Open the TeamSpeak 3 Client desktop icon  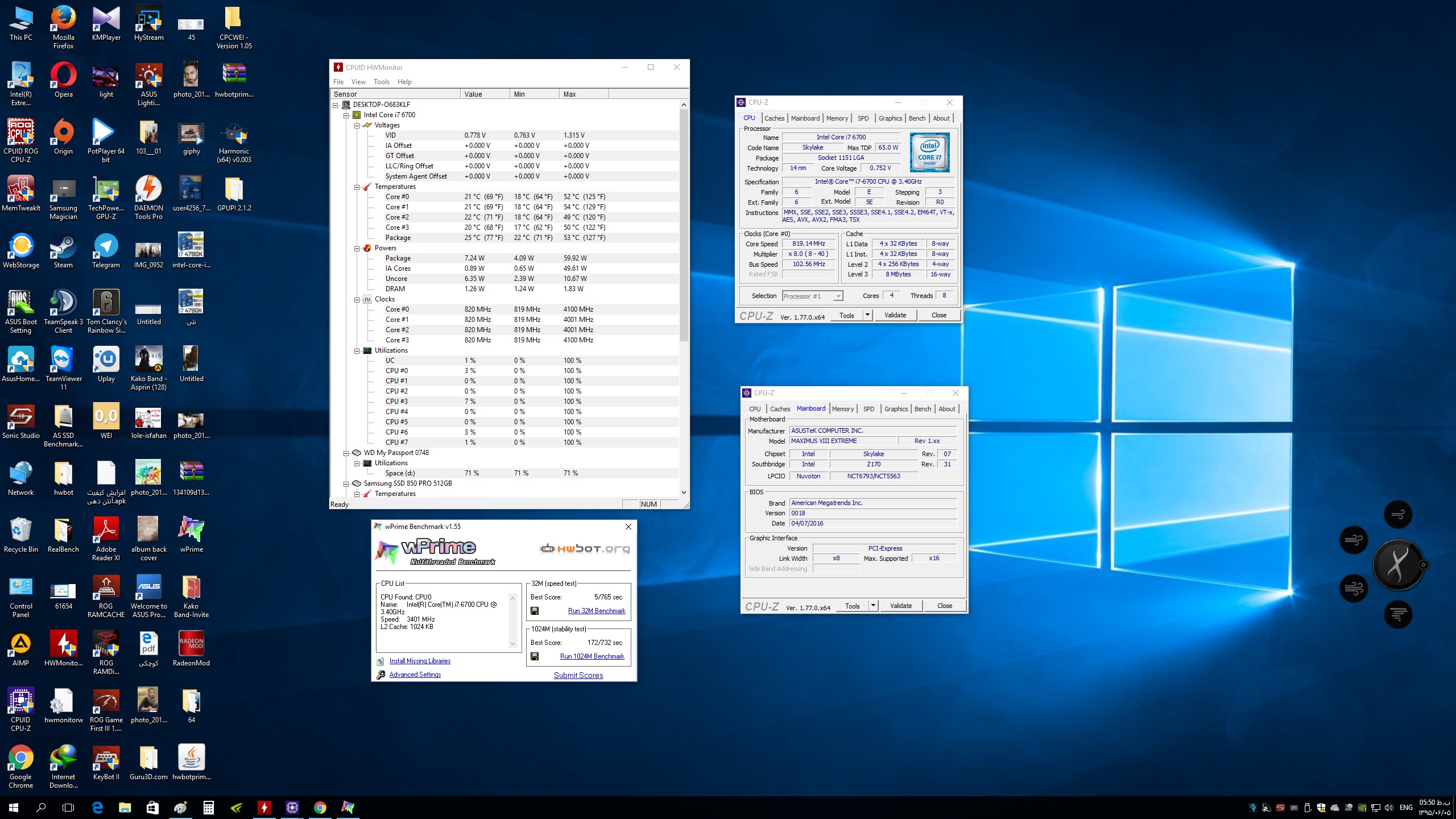tap(63, 312)
